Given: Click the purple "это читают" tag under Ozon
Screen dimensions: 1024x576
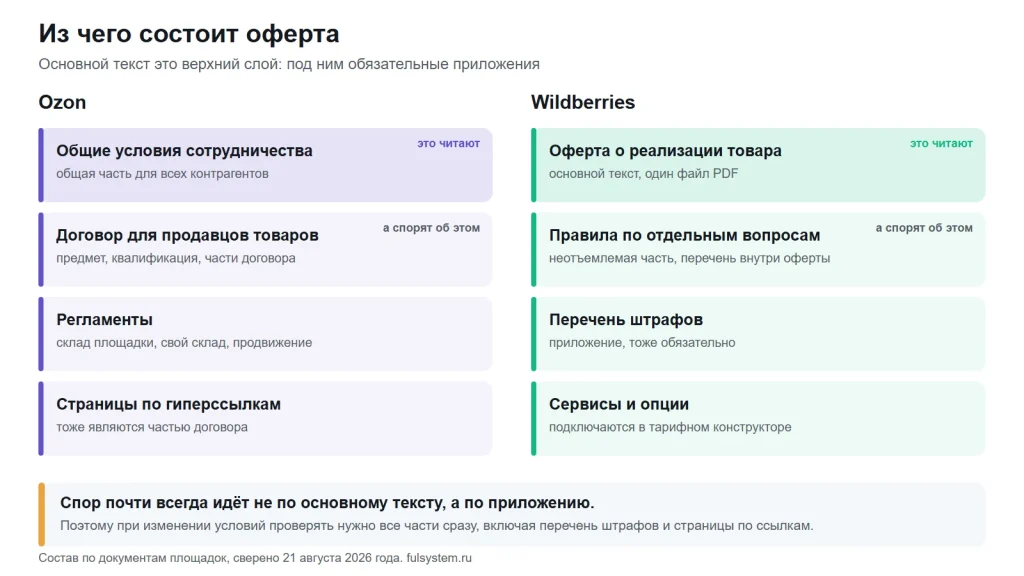Looking at the screenshot, I should pyautogui.click(x=449, y=144).
